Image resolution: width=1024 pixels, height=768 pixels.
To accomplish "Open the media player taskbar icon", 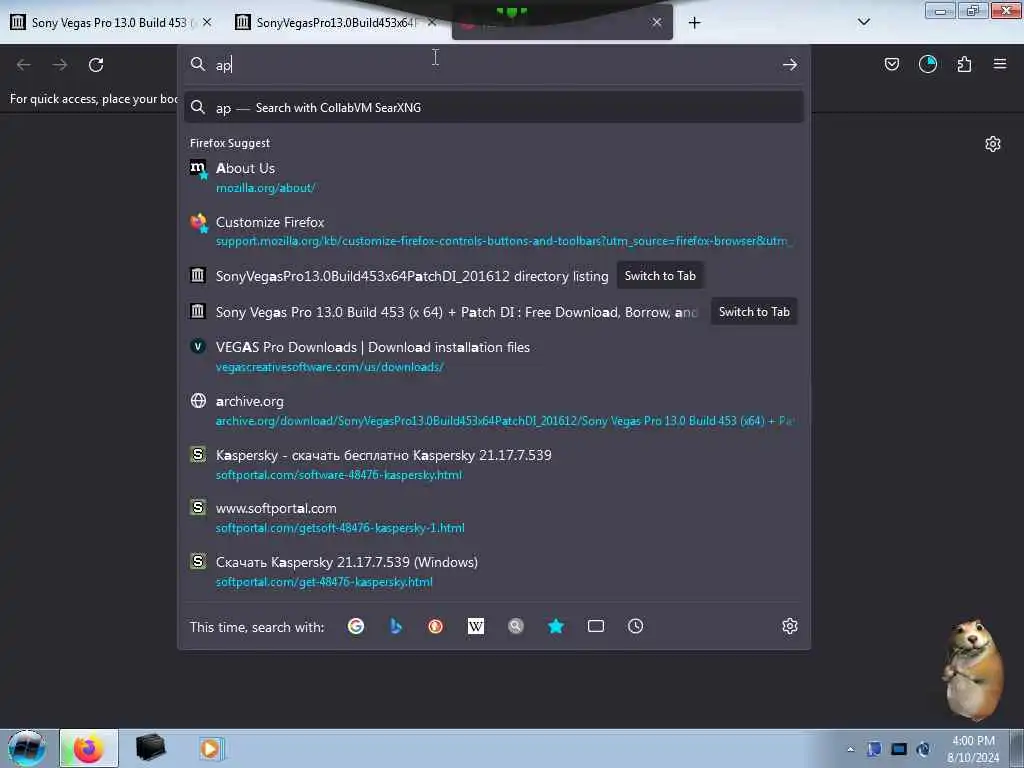I will point(210,748).
